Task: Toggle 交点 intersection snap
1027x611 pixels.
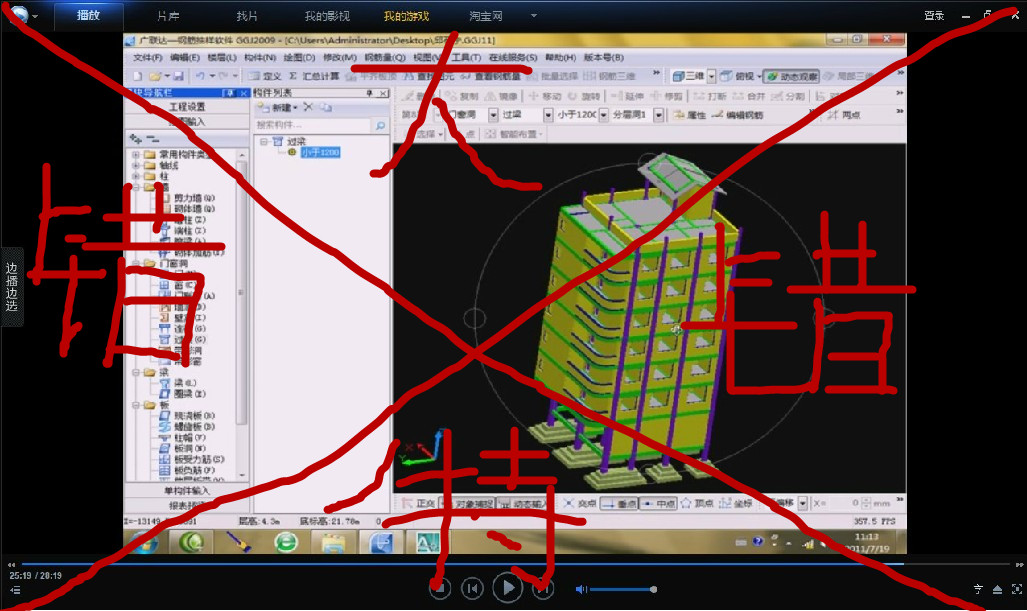Action: (x=580, y=503)
